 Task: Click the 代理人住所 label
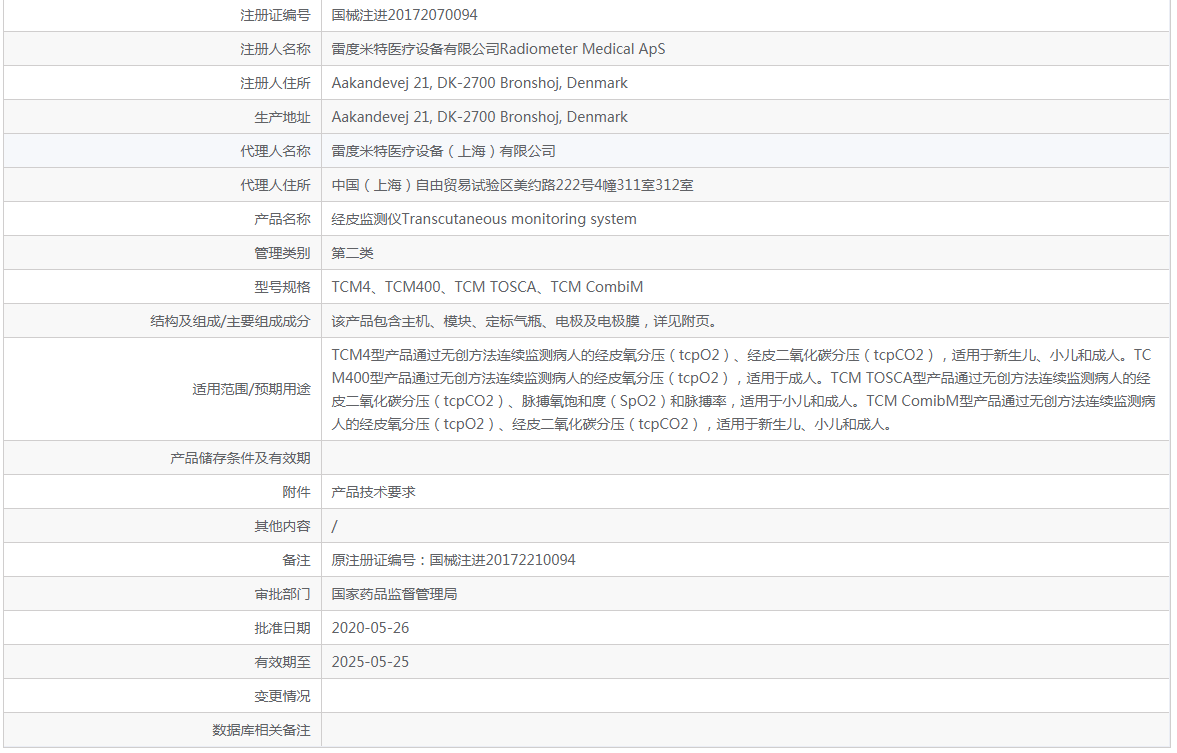click(275, 185)
